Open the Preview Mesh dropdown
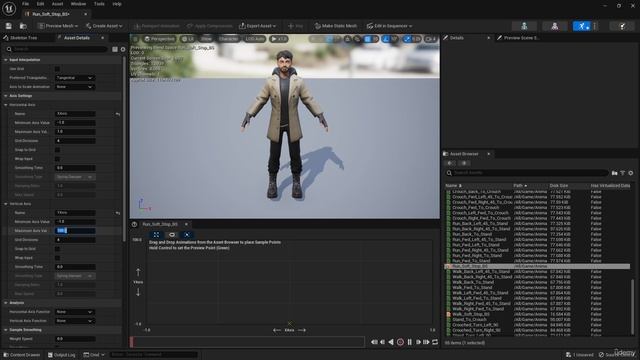This screenshot has width=640, height=360. pos(58,26)
